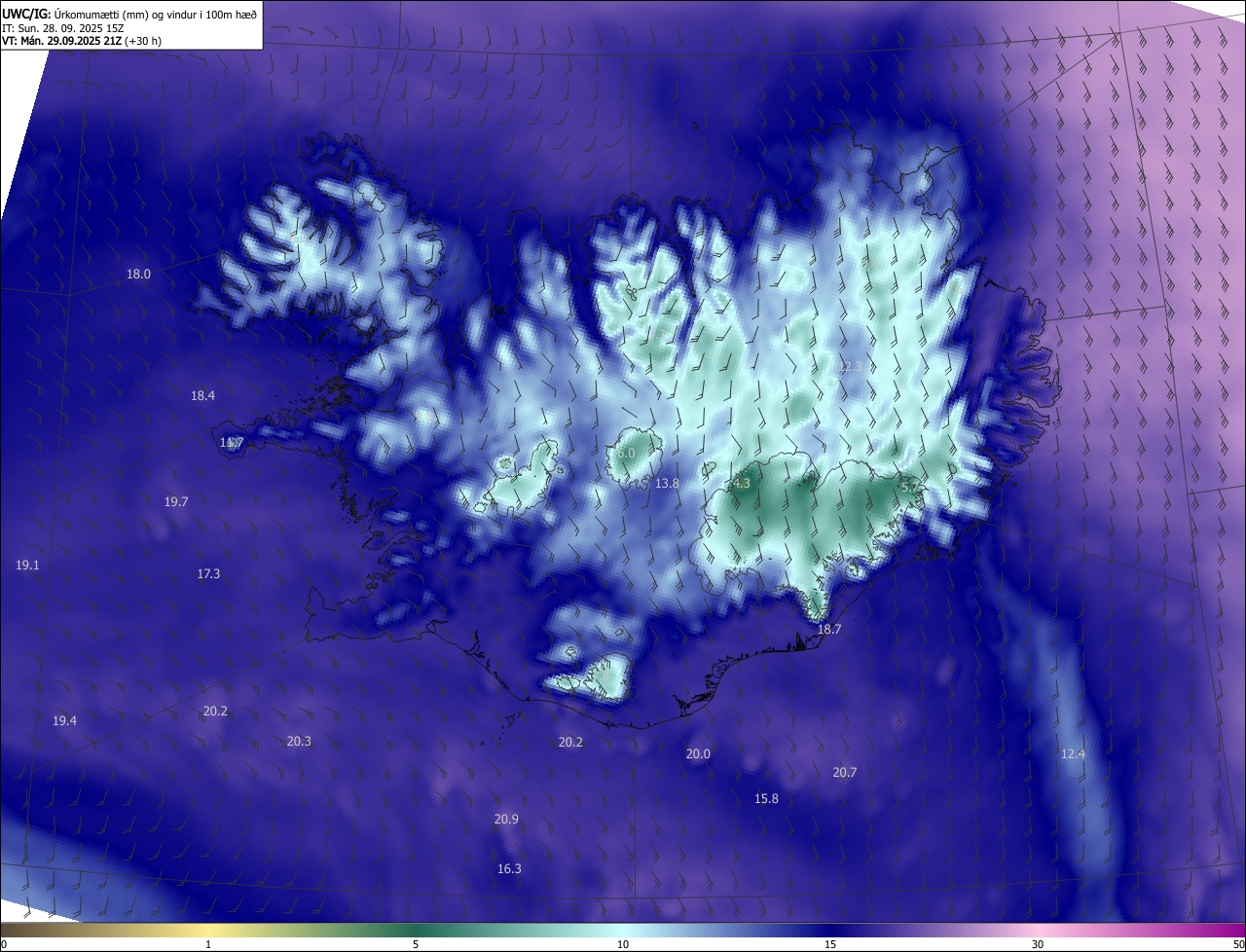Select the legend tick labeled 50
This screenshot has width=1246, height=952.
[x=1238, y=944]
